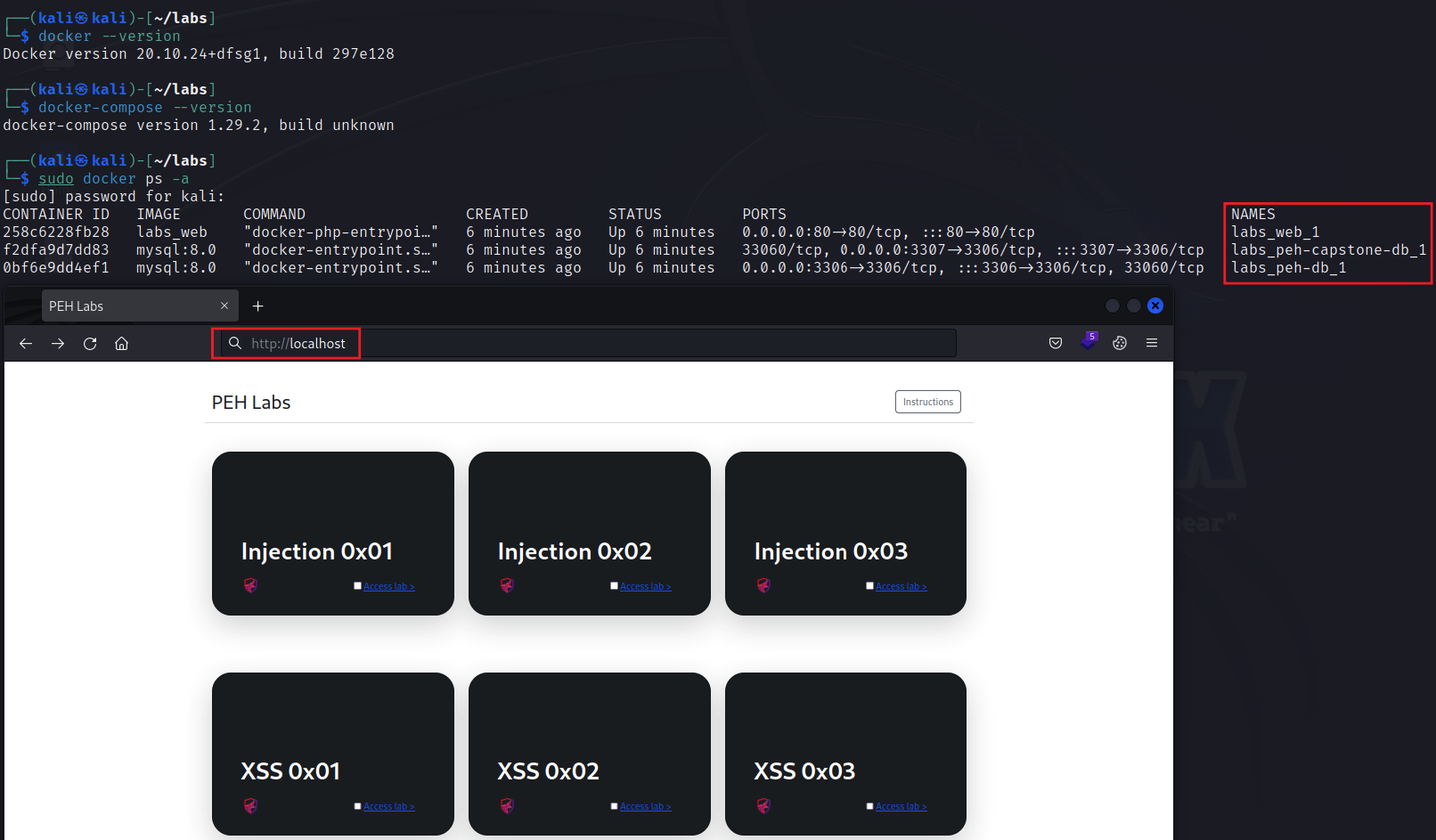Click the shield icon on XSS 0x02 card
The width and height of the screenshot is (1436, 840).
507,805
